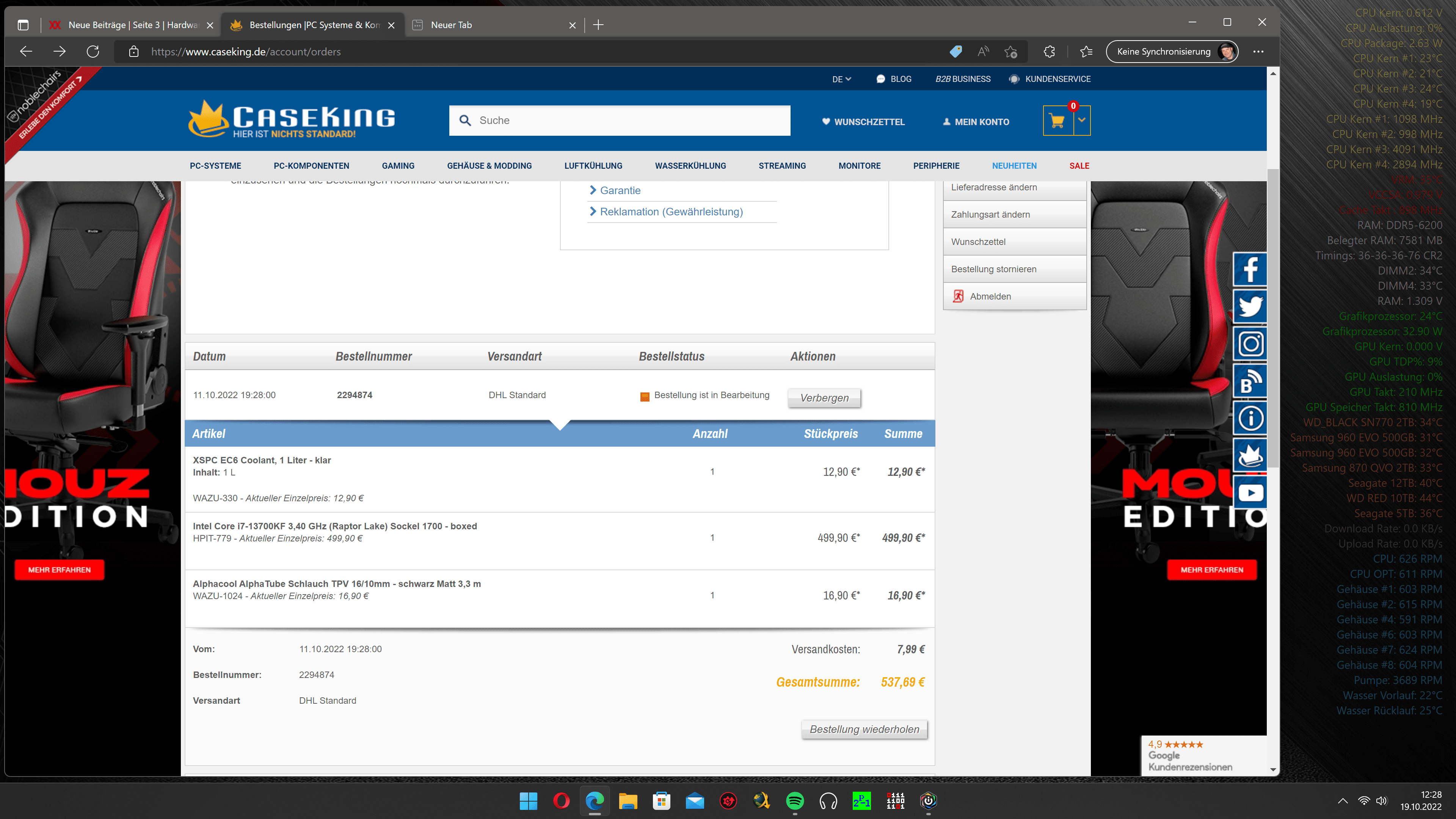This screenshot has height=819, width=1456.
Task: Open the tab actions menu icon
Action: [x=23, y=25]
